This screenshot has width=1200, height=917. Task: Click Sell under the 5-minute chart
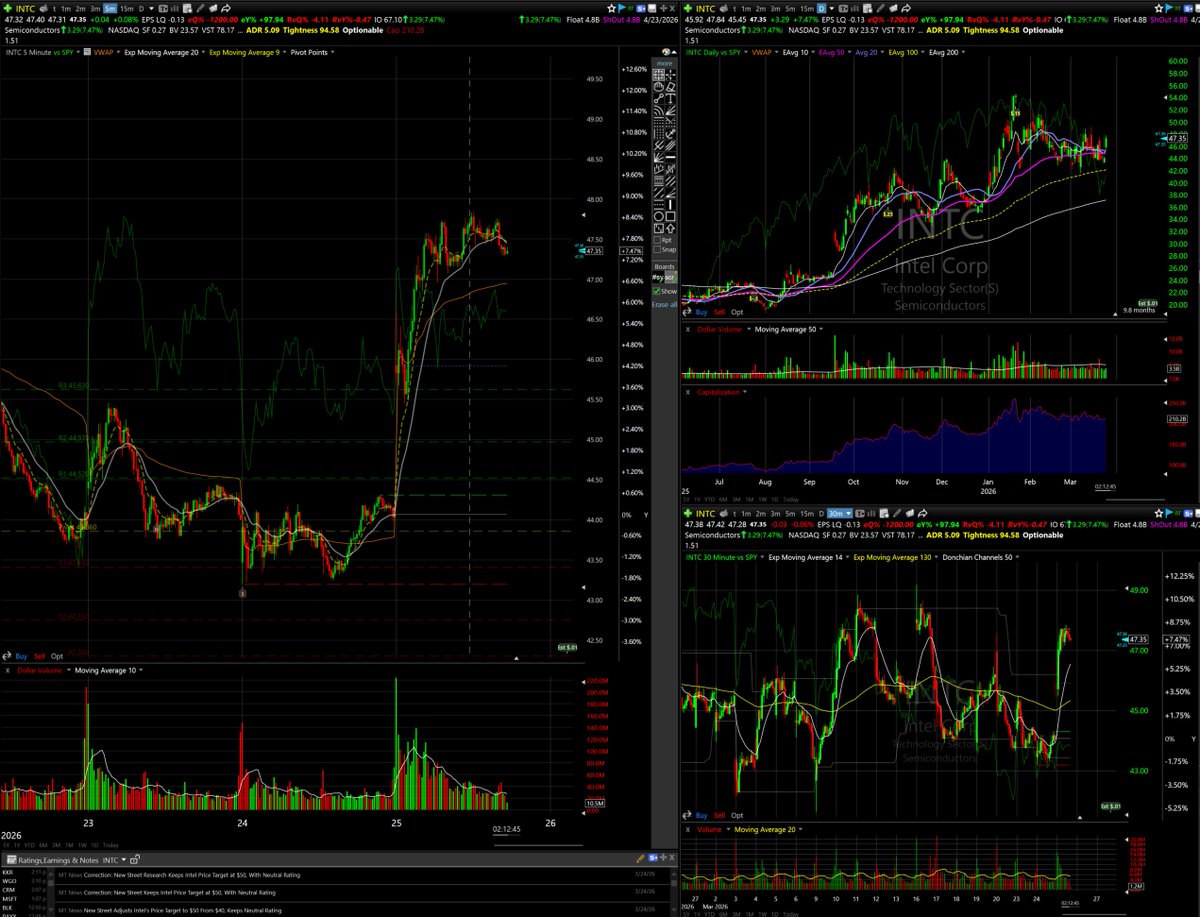pos(40,656)
